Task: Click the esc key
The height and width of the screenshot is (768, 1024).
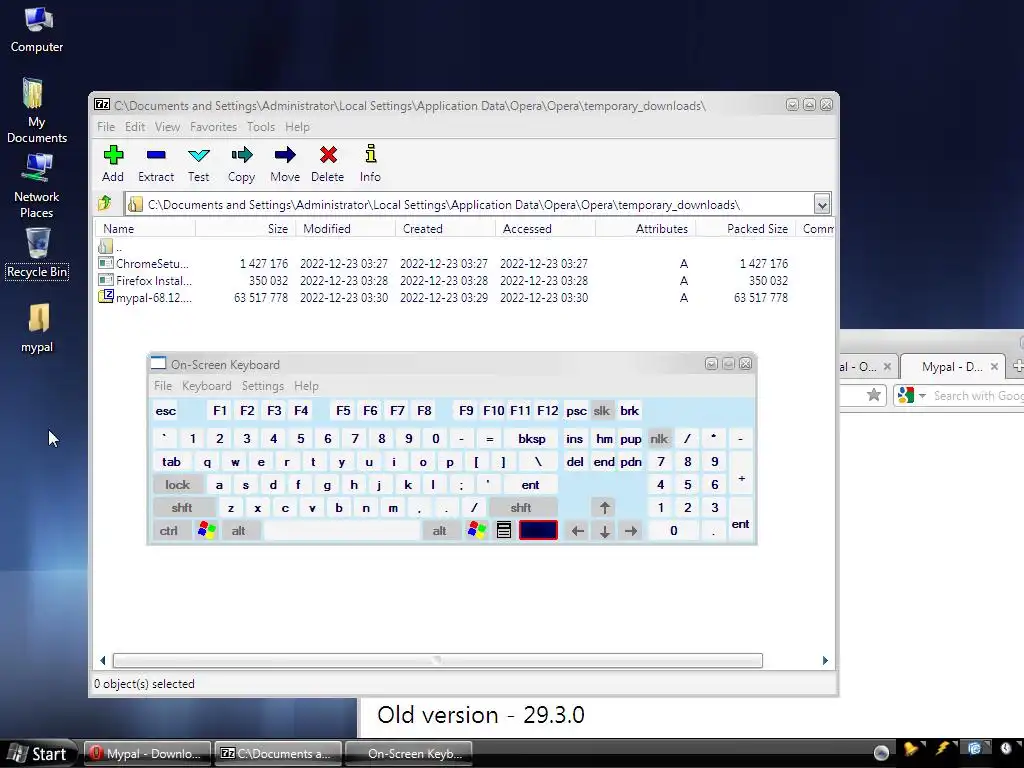Action: 166,411
